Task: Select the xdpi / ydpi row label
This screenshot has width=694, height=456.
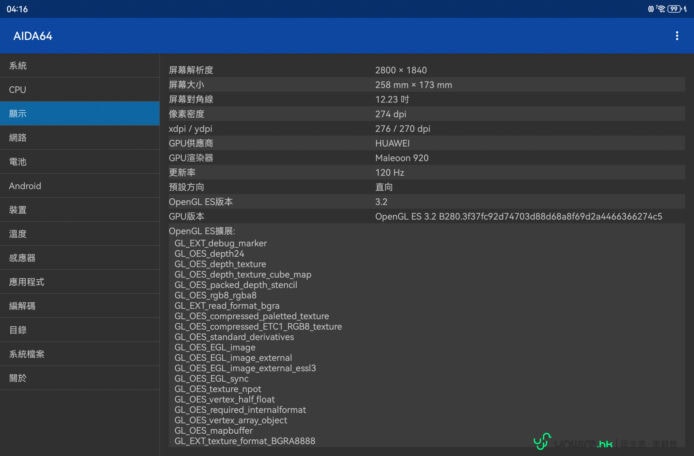Action: [x=190, y=128]
